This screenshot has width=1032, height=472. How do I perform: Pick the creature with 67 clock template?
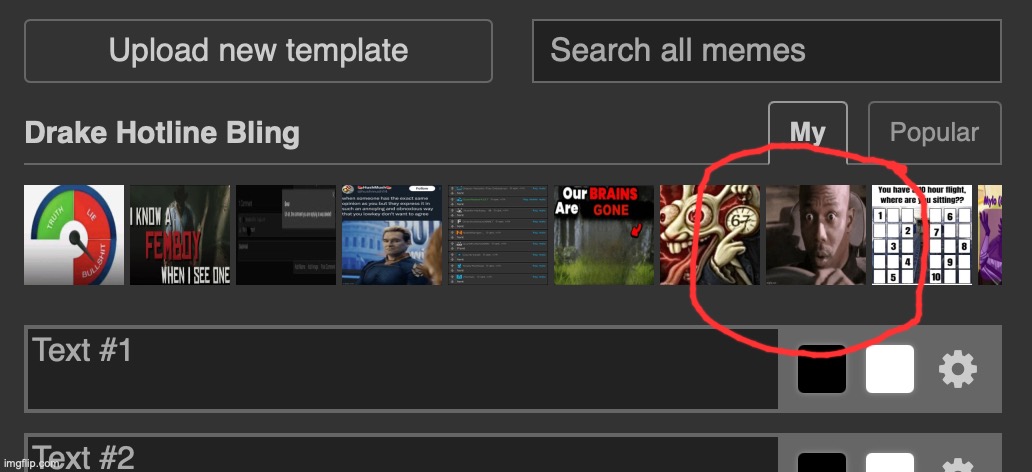(710, 235)
